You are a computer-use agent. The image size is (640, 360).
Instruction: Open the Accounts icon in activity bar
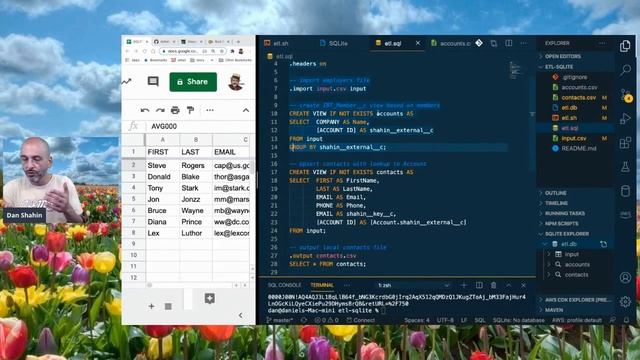[625, 278]
